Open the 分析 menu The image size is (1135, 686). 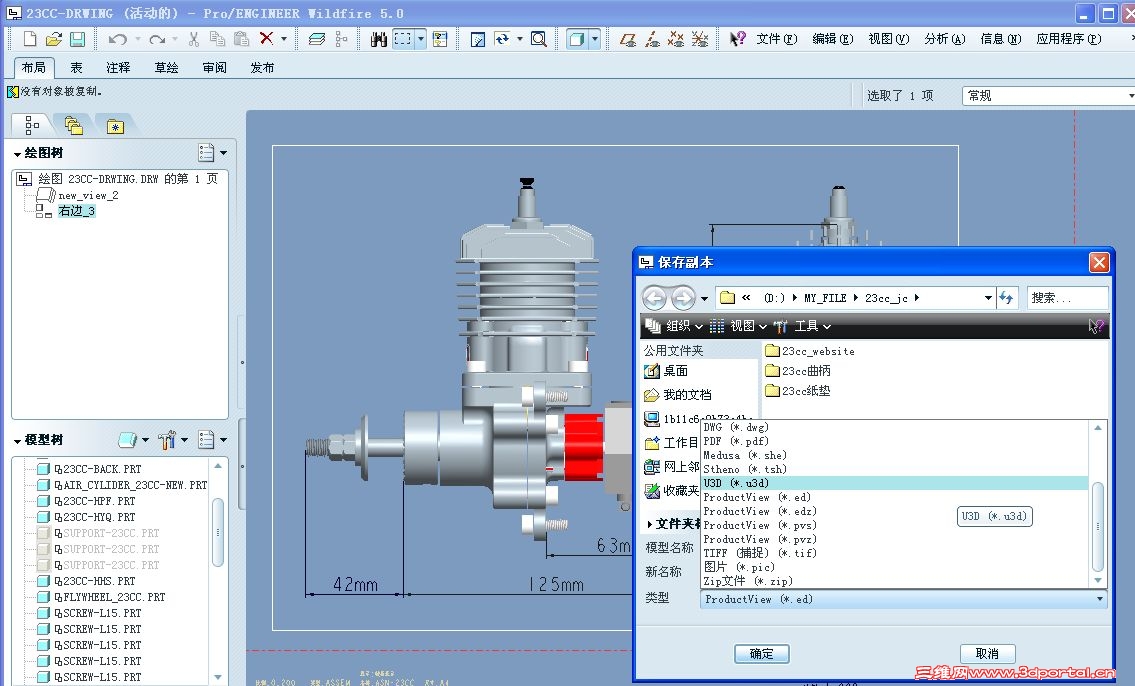(x=945, y=39)
